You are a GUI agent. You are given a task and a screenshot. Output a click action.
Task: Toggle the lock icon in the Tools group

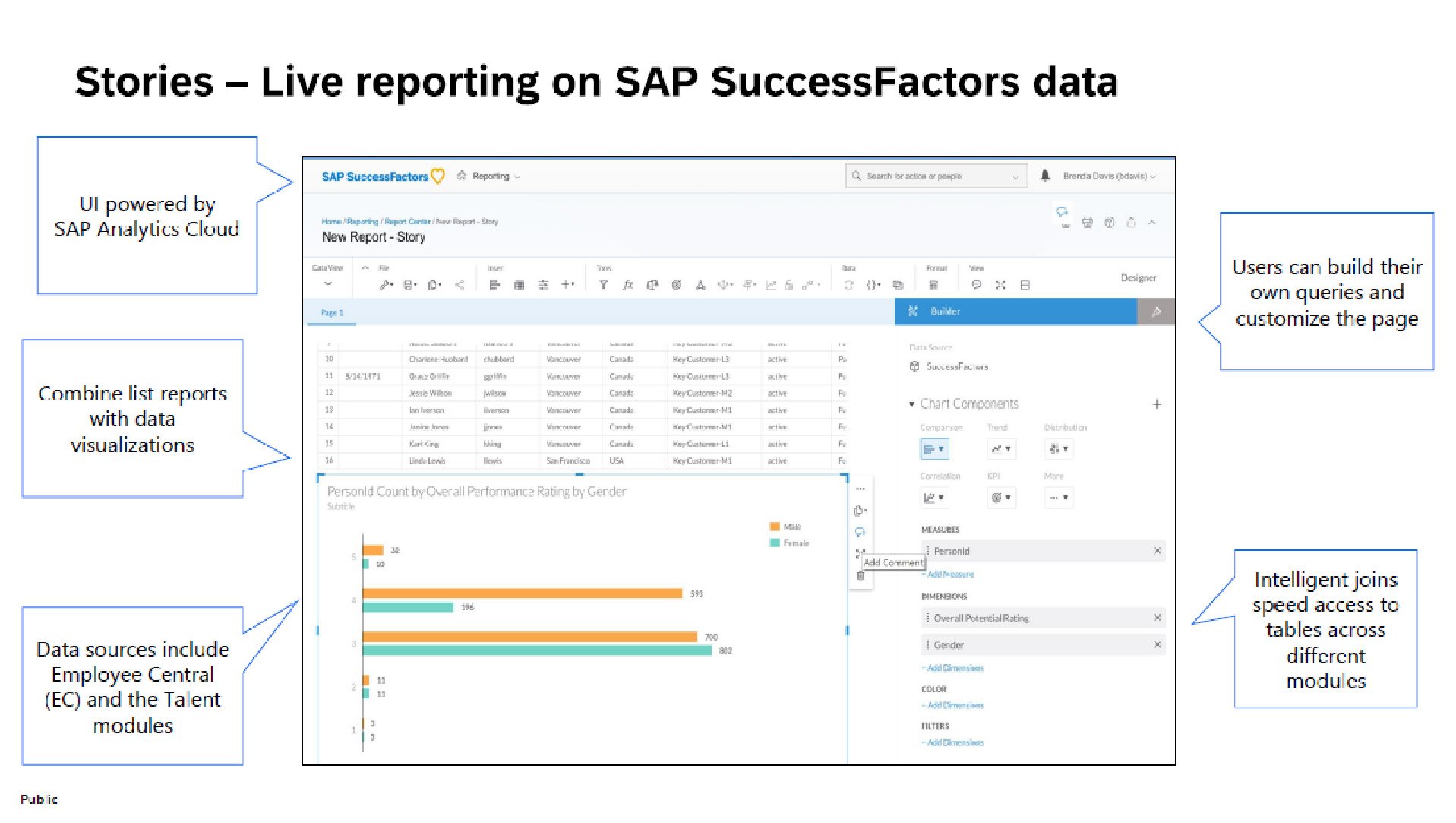[x=788, y=284]
